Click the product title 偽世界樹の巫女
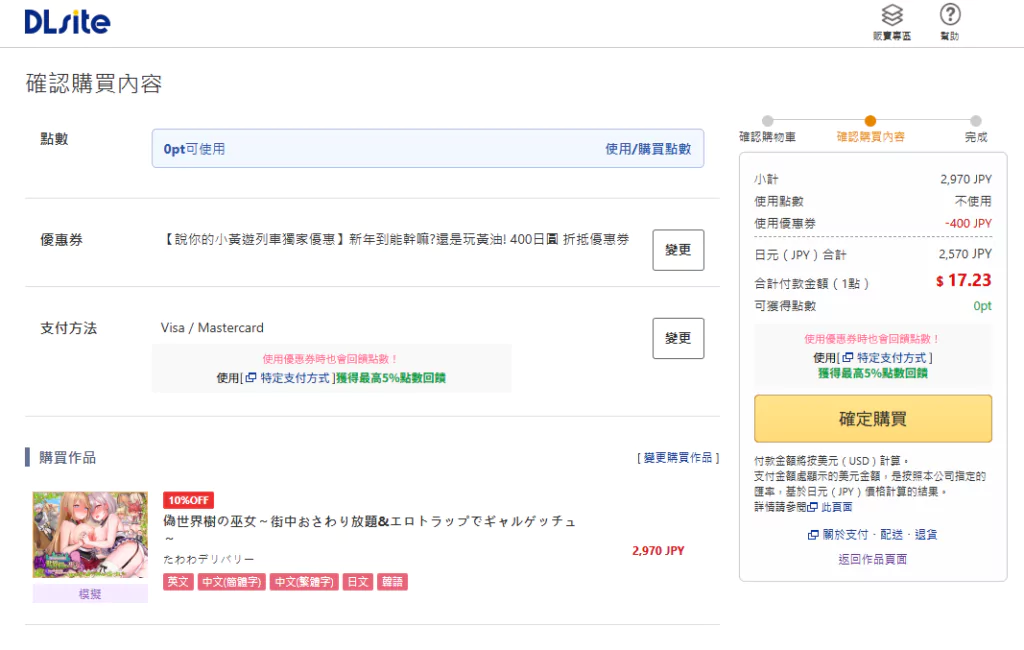1024x650 pixels. point(369,522)
